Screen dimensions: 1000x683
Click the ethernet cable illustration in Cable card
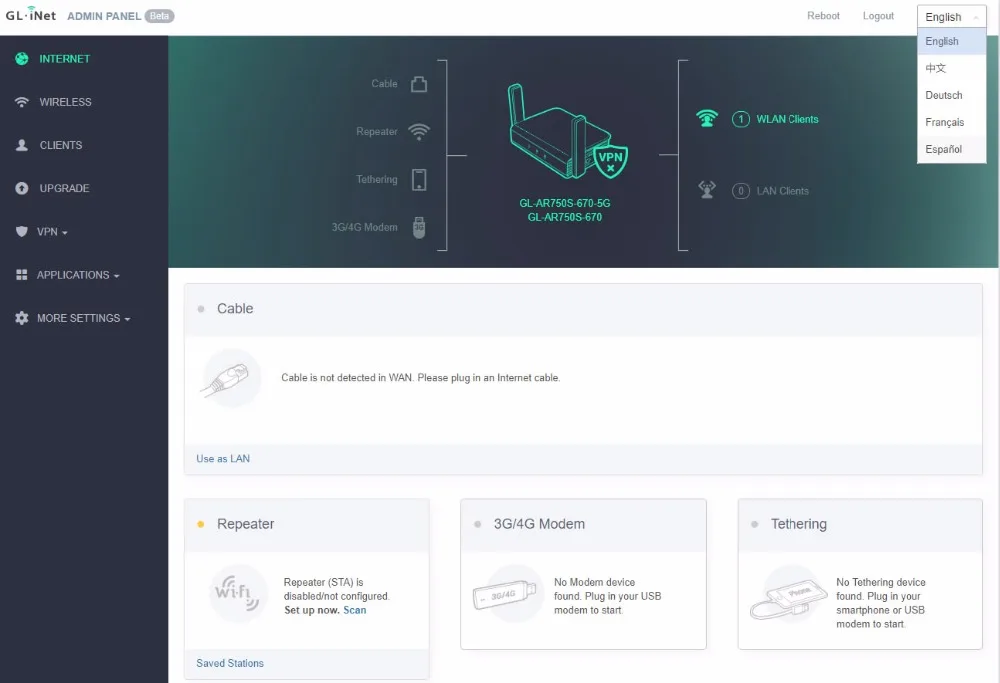[231, 378]
